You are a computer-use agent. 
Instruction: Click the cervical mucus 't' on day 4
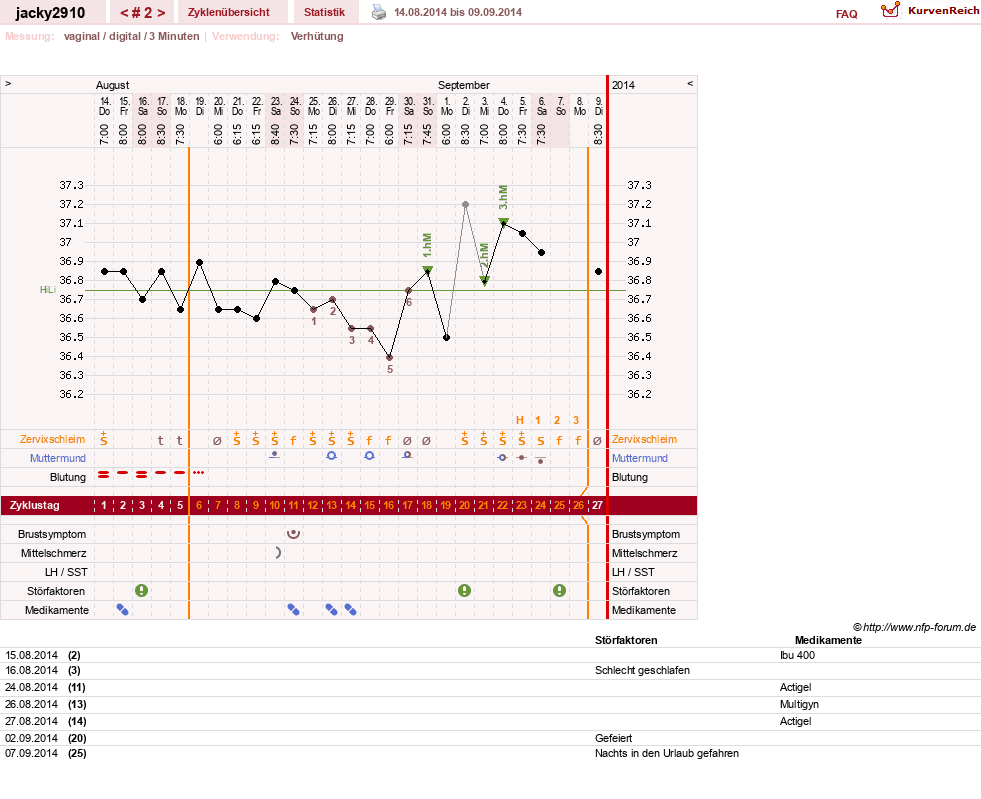click(161, 440)
